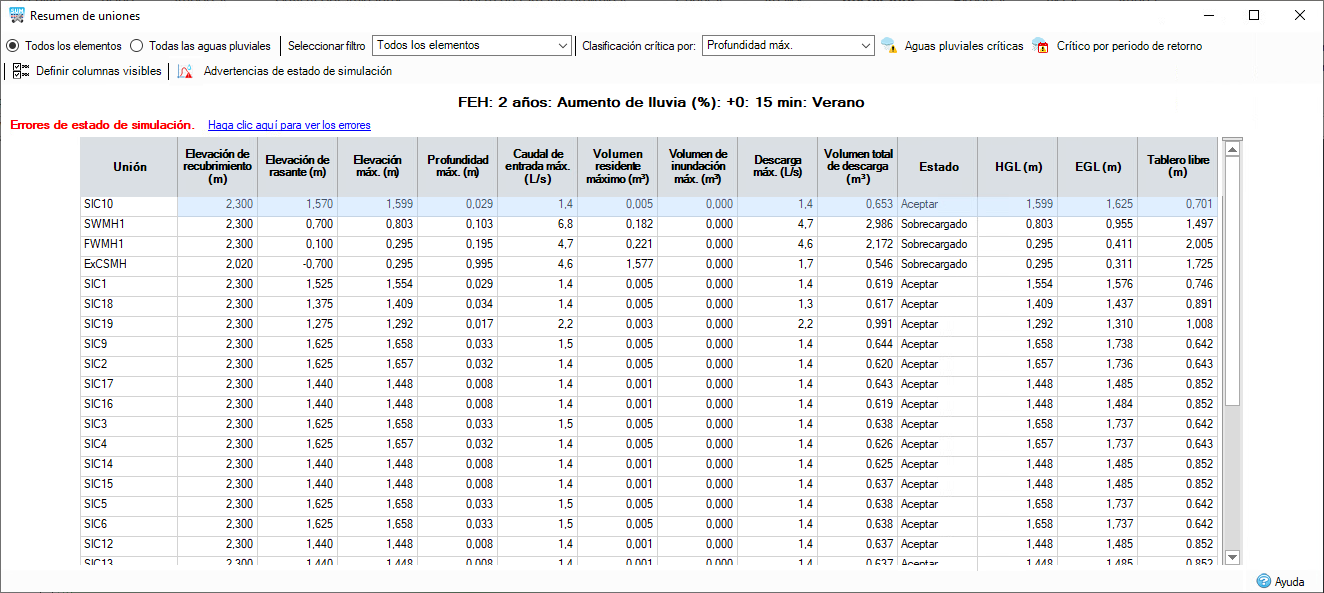Click the scrollbar down arrow
The height and width of the screenshot is (593, 1324).
[1232, 557]
